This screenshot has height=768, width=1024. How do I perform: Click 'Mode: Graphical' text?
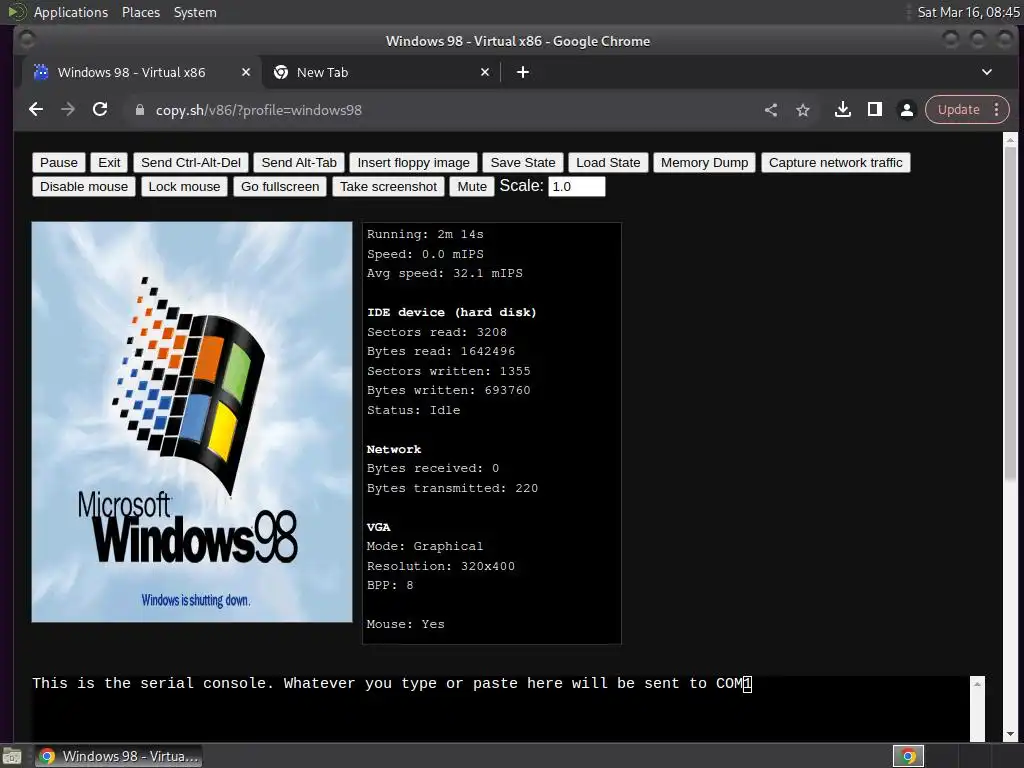[x=424, y=546]
